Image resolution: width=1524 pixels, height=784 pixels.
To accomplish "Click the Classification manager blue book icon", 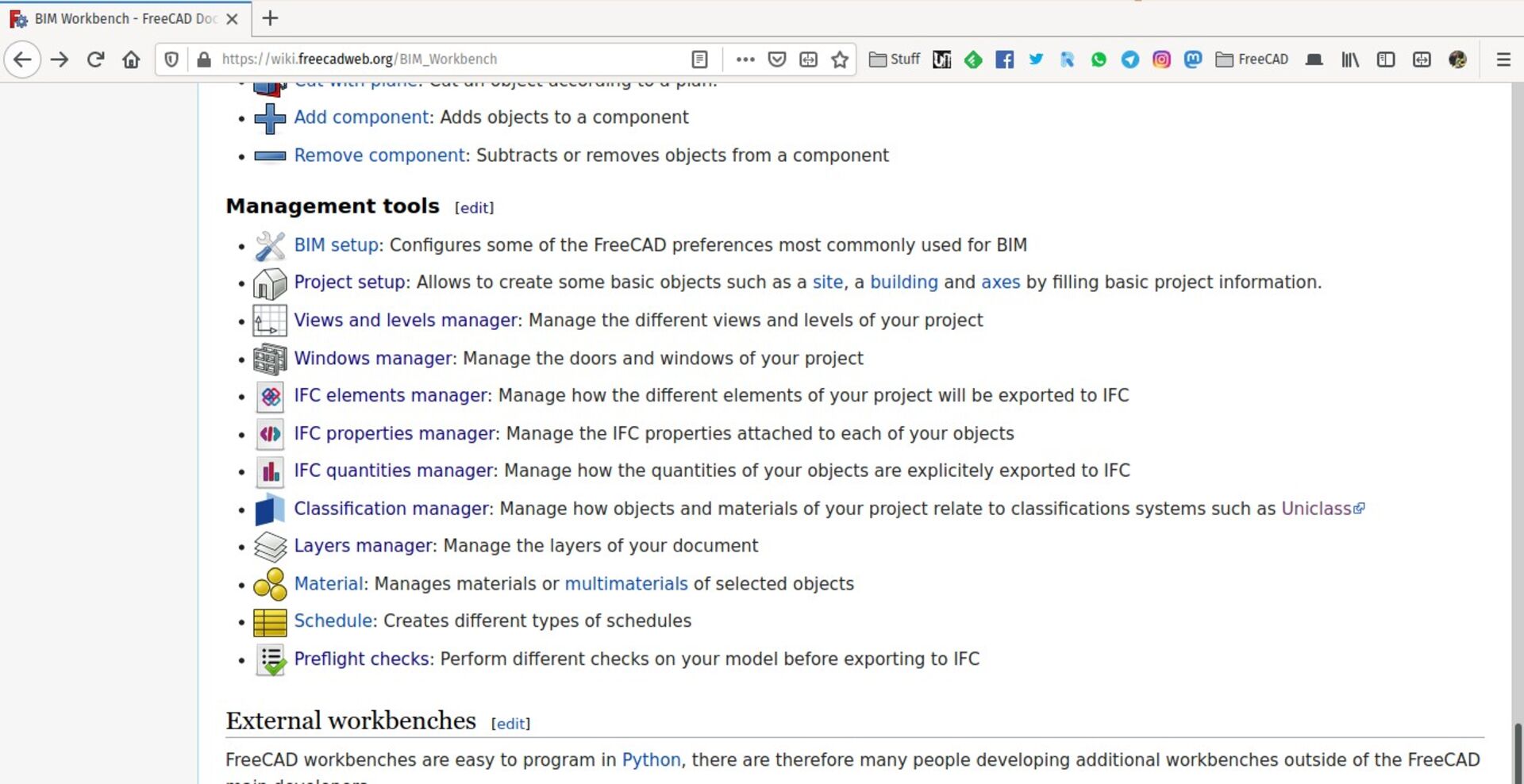I will (x=270, y=509).
